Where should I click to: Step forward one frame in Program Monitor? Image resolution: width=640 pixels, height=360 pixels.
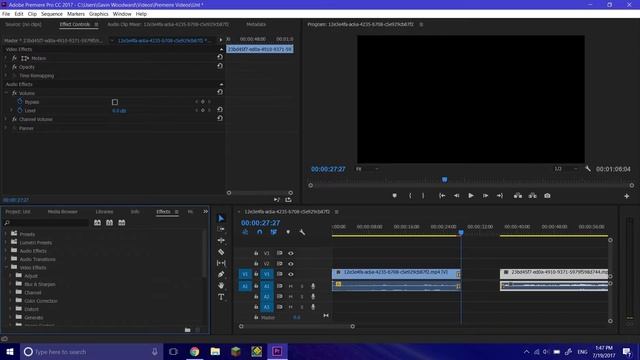(x=485, y=196)
